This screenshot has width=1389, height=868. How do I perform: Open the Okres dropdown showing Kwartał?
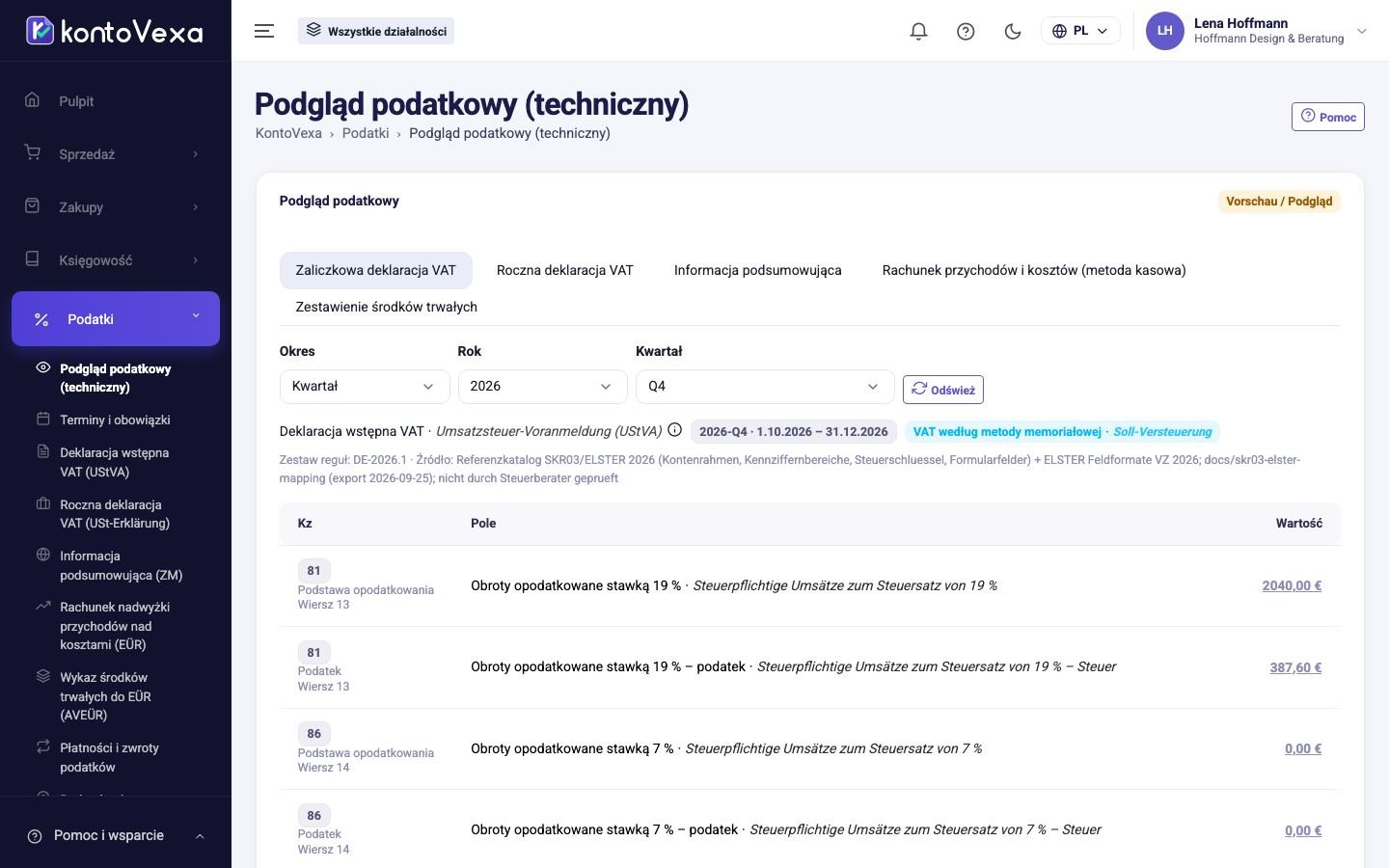coord(365,386)
